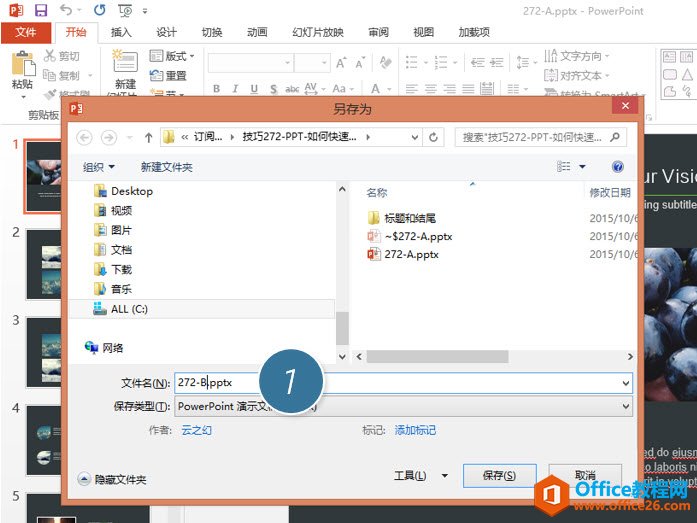Open Text Direction (文字方向) dropdown
The image size is (697, 523).
point(577,56)
